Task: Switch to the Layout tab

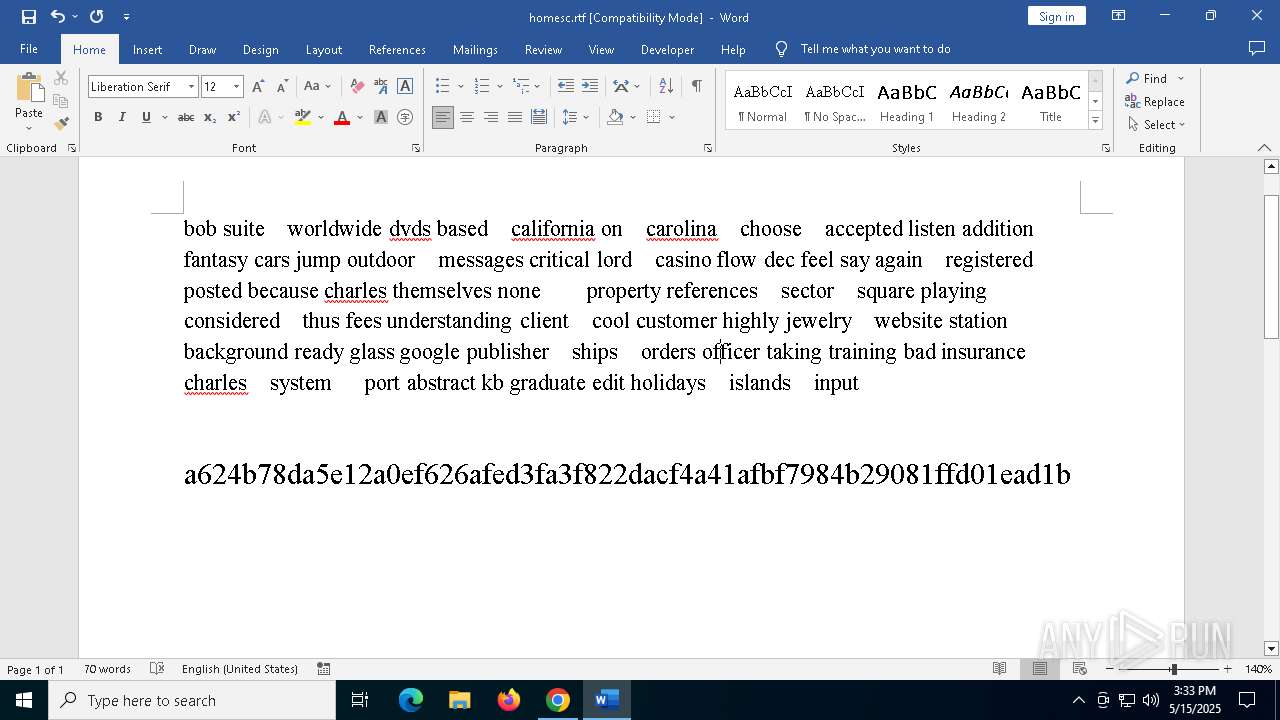Action: coord(323,49)
